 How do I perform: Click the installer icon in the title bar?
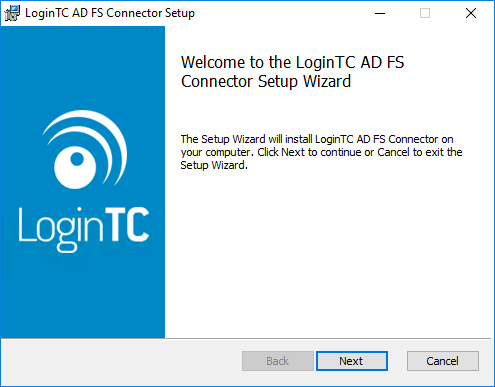pos(12,13)
